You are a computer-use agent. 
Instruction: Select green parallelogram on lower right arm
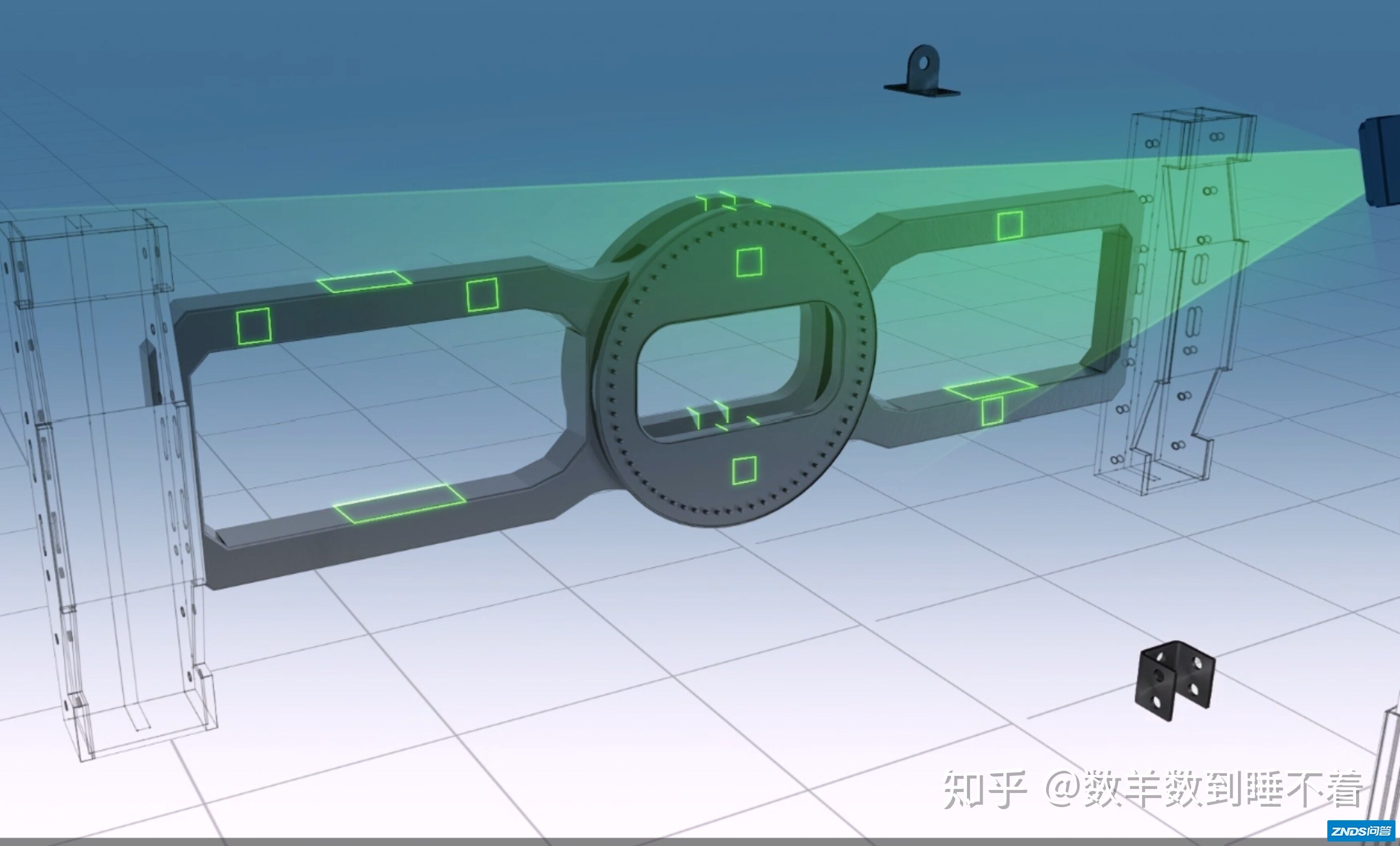tap(990, 388)
